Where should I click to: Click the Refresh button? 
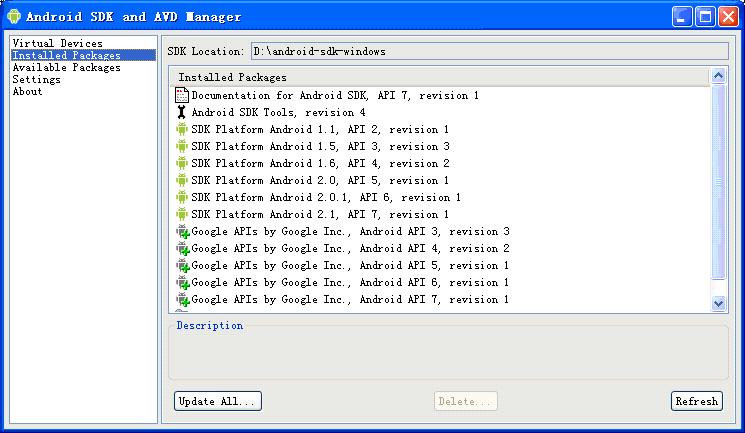tap(696, 401)
